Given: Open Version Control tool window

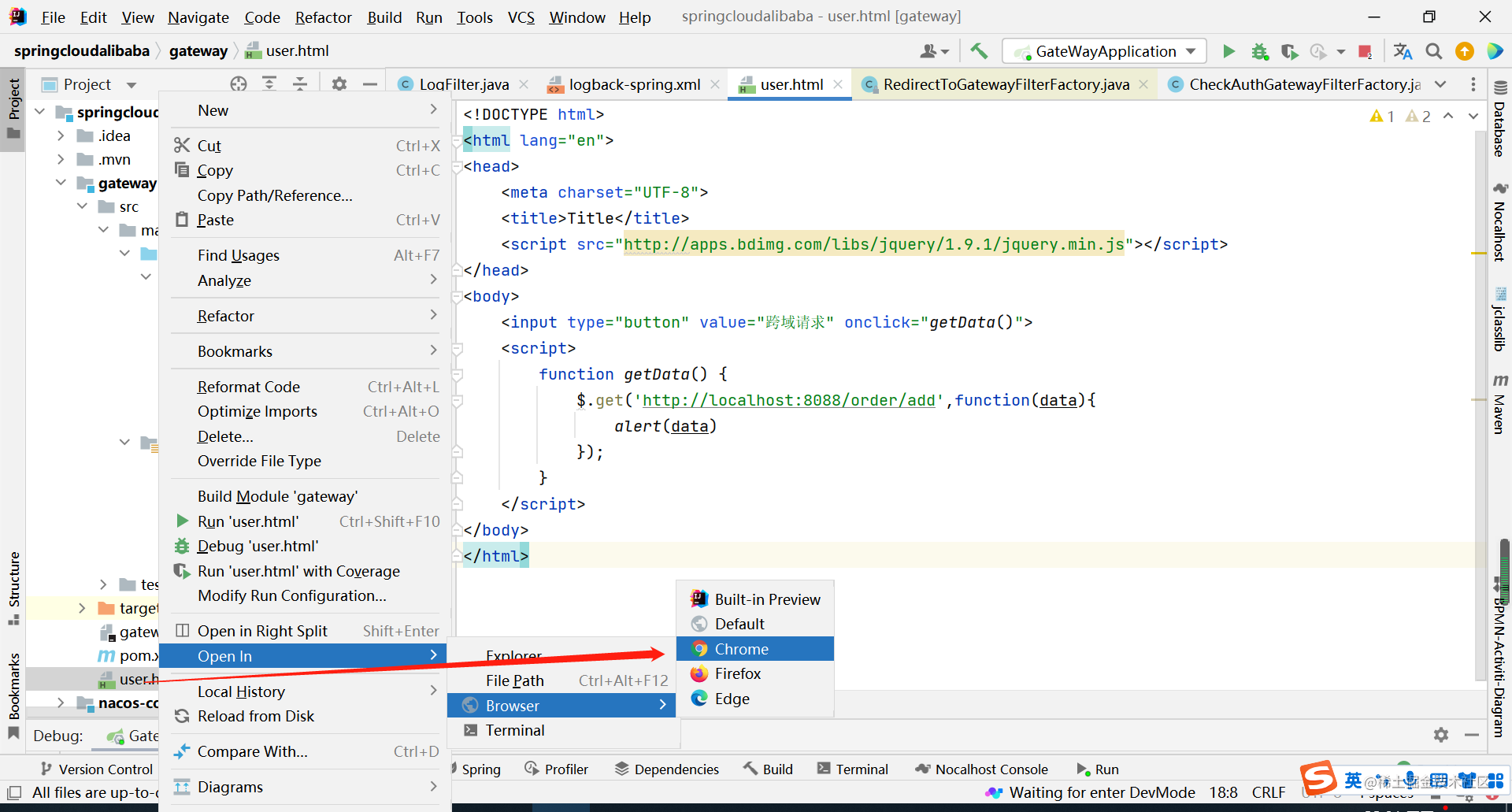Looking at the screenshot, I should 96,769.
